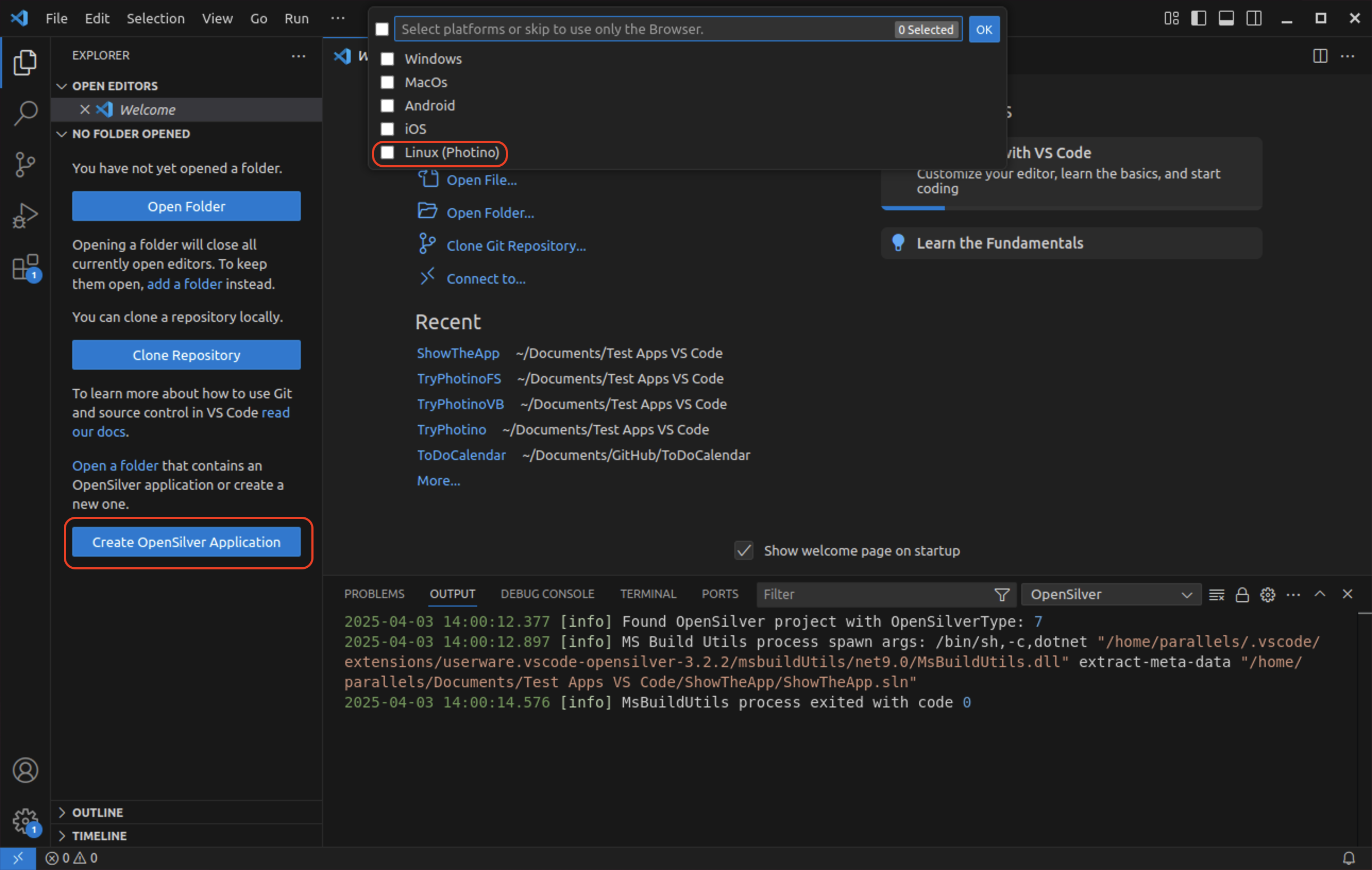
Task: Click Clone Git Repository link
Action: coord(516,245)
